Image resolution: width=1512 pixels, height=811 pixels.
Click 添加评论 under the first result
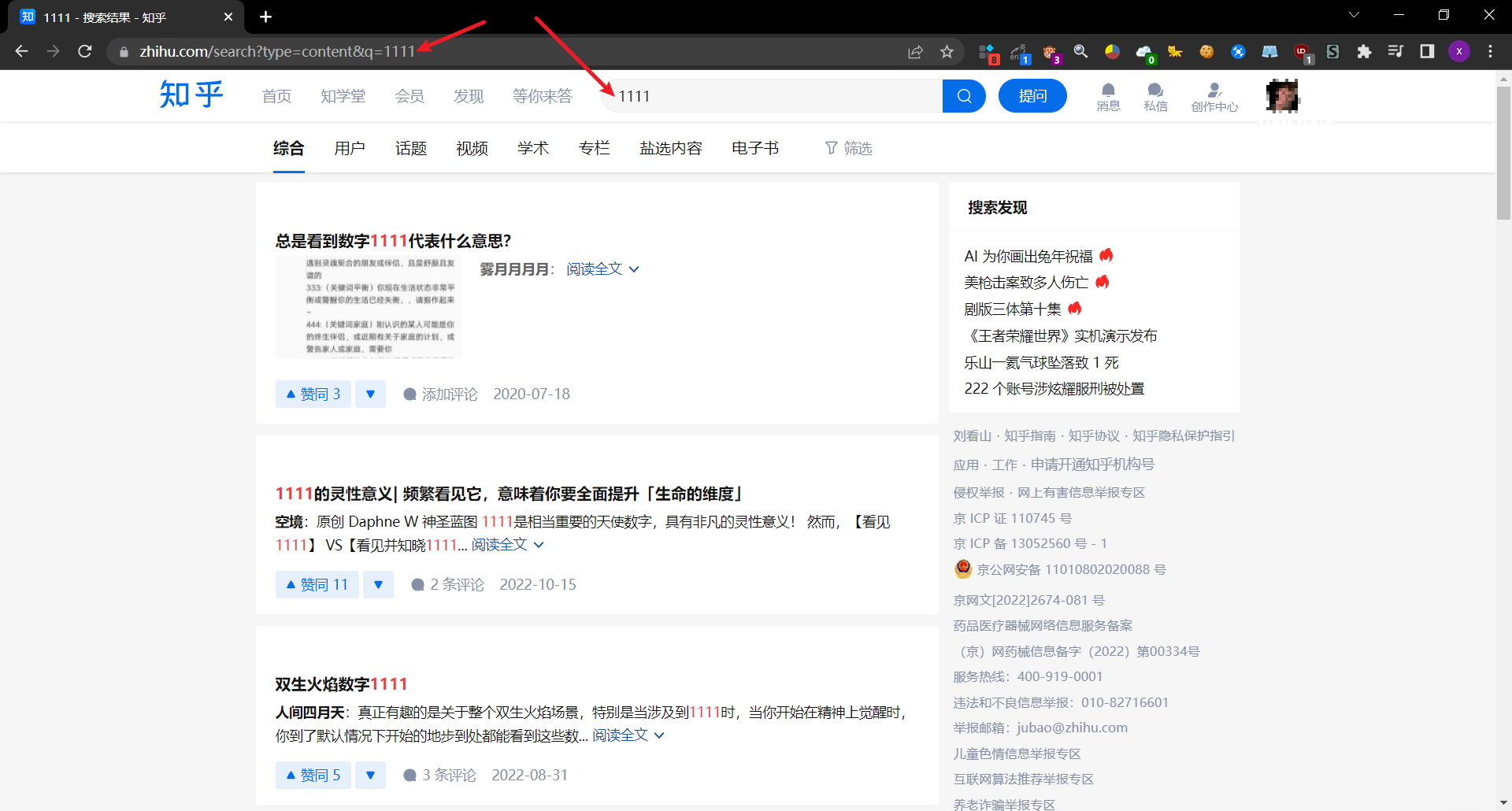click(x=441, y=394)
